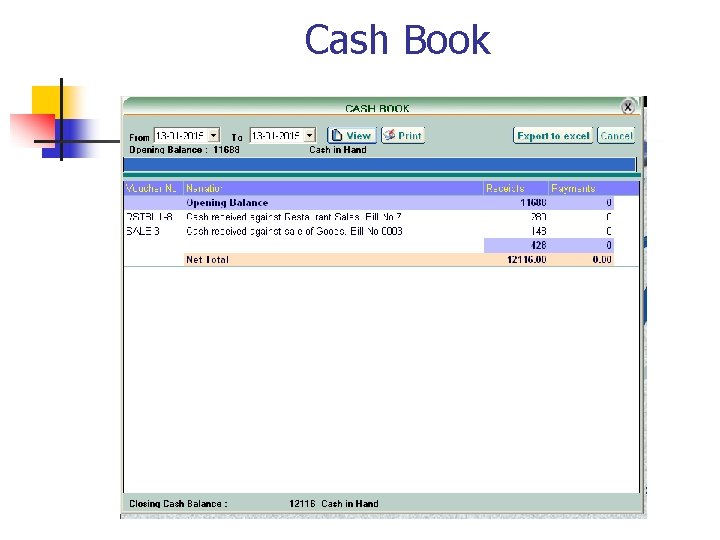Screen dimensions: 720x540
Task: Click Export to excel button
Action: coord(553,136)
